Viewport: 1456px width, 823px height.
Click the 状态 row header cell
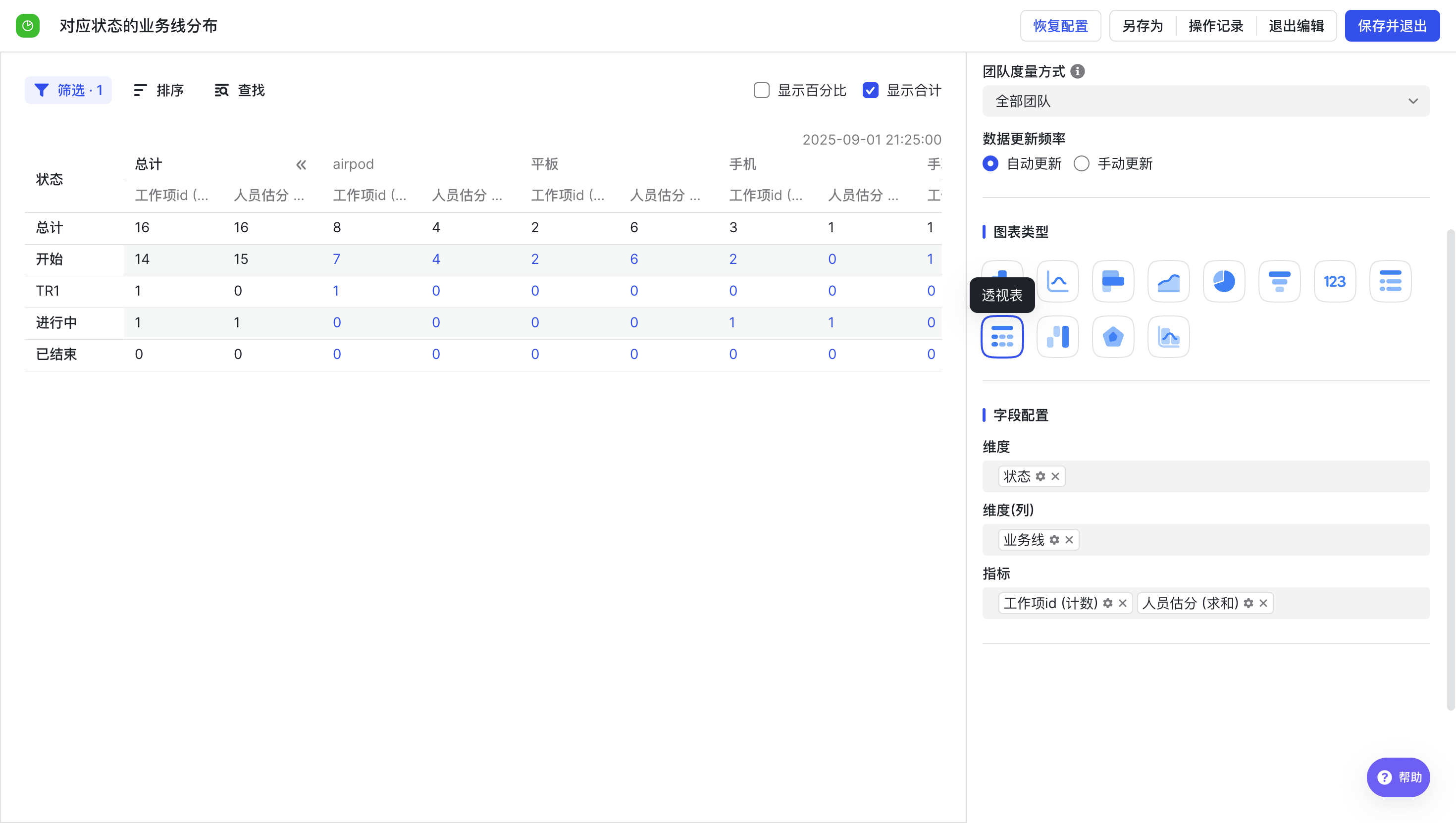click(x=50, y=180)
